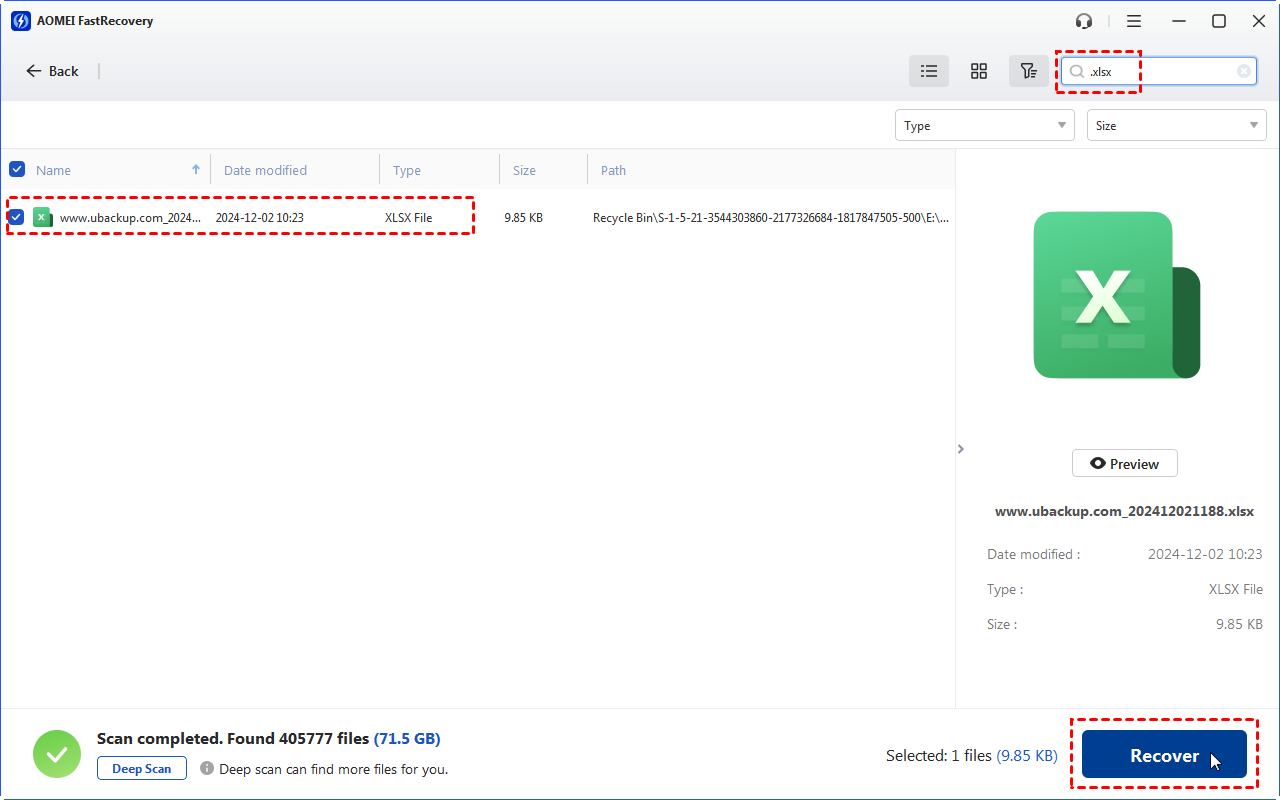Start a Deep Scan
Image resolution: width=1280 pixels, height=800 pixels.
tap(142, 768)
